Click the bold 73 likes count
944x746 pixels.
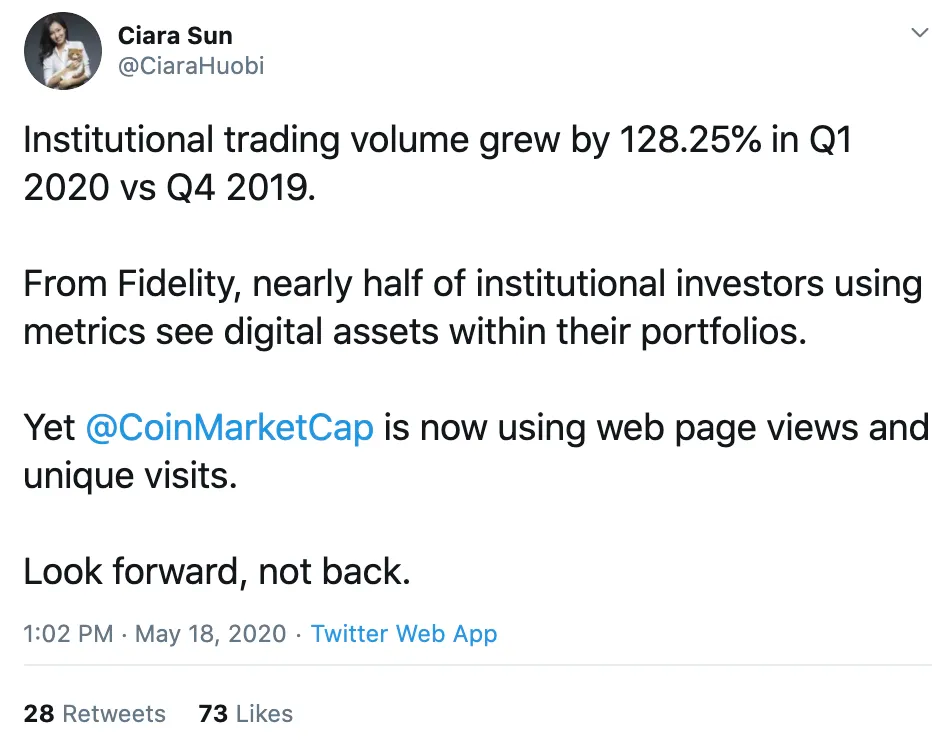coord(213,714)
